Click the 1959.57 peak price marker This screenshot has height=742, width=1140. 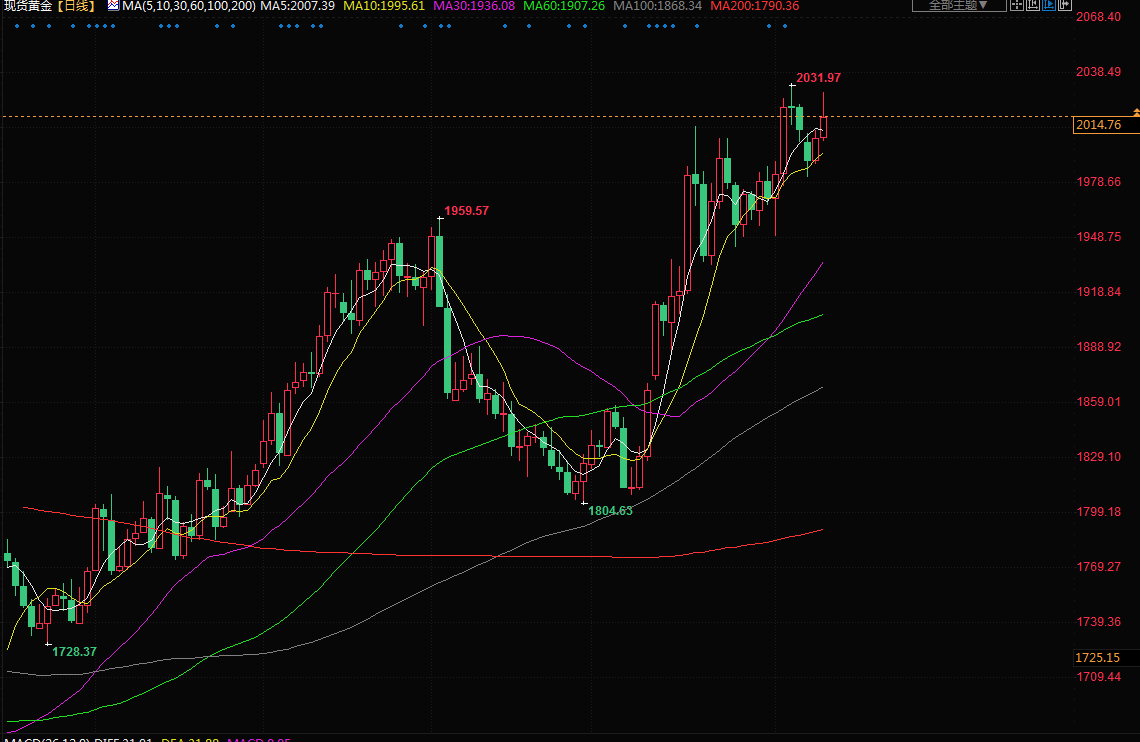466,211
